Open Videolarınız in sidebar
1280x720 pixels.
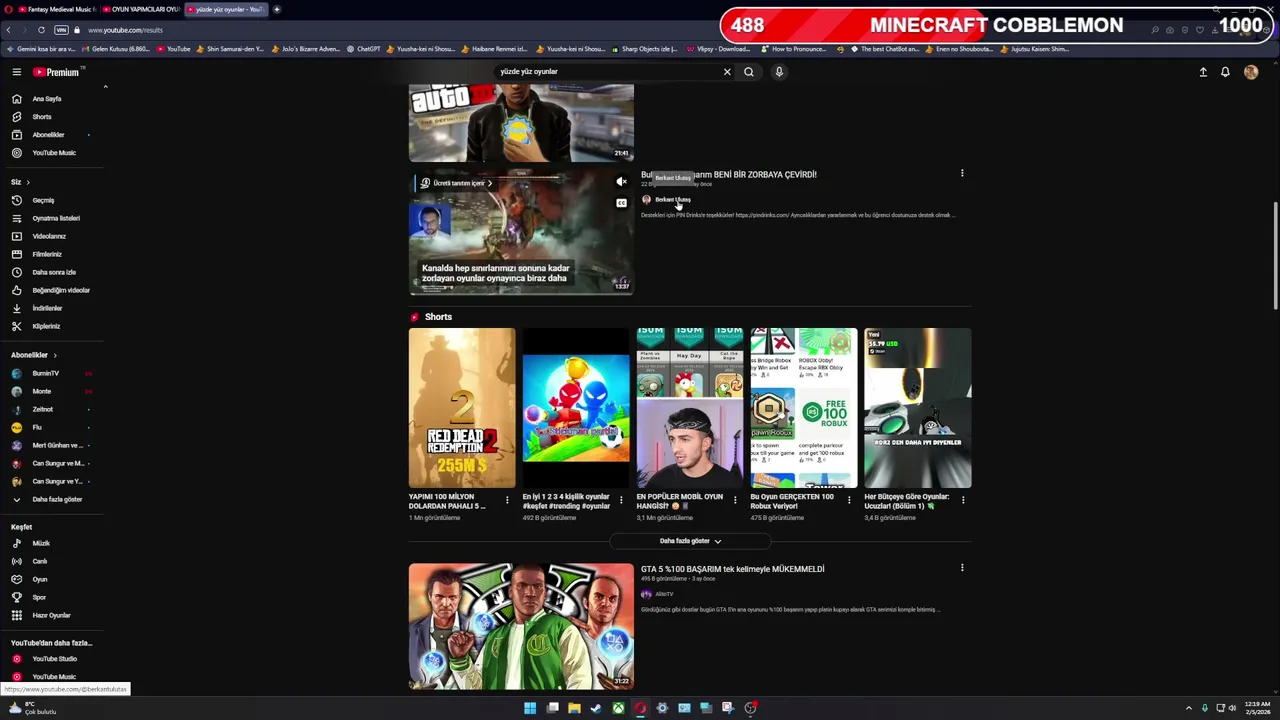coord(49,236)
